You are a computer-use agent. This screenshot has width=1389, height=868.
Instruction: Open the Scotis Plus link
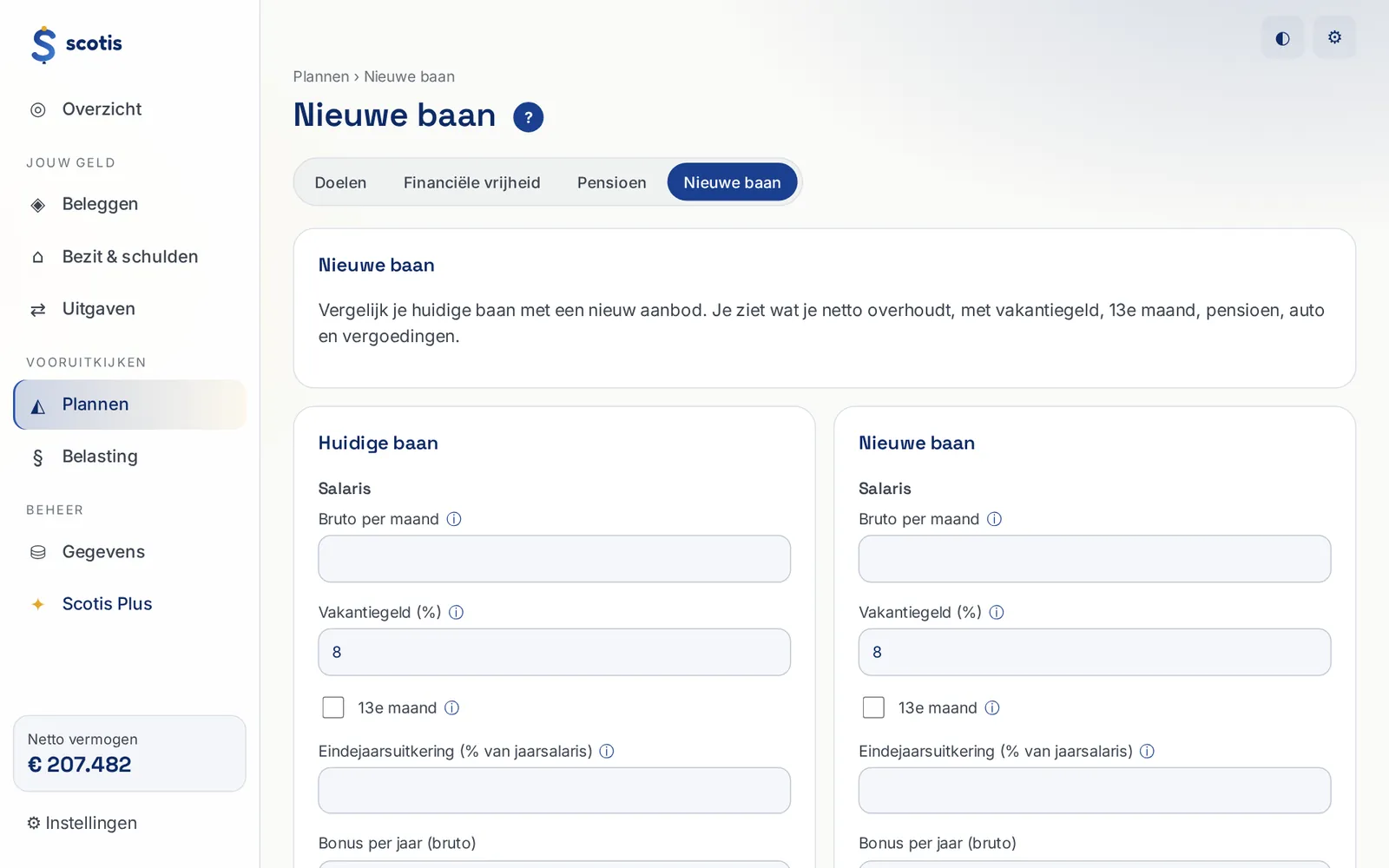tap(130, 604)
